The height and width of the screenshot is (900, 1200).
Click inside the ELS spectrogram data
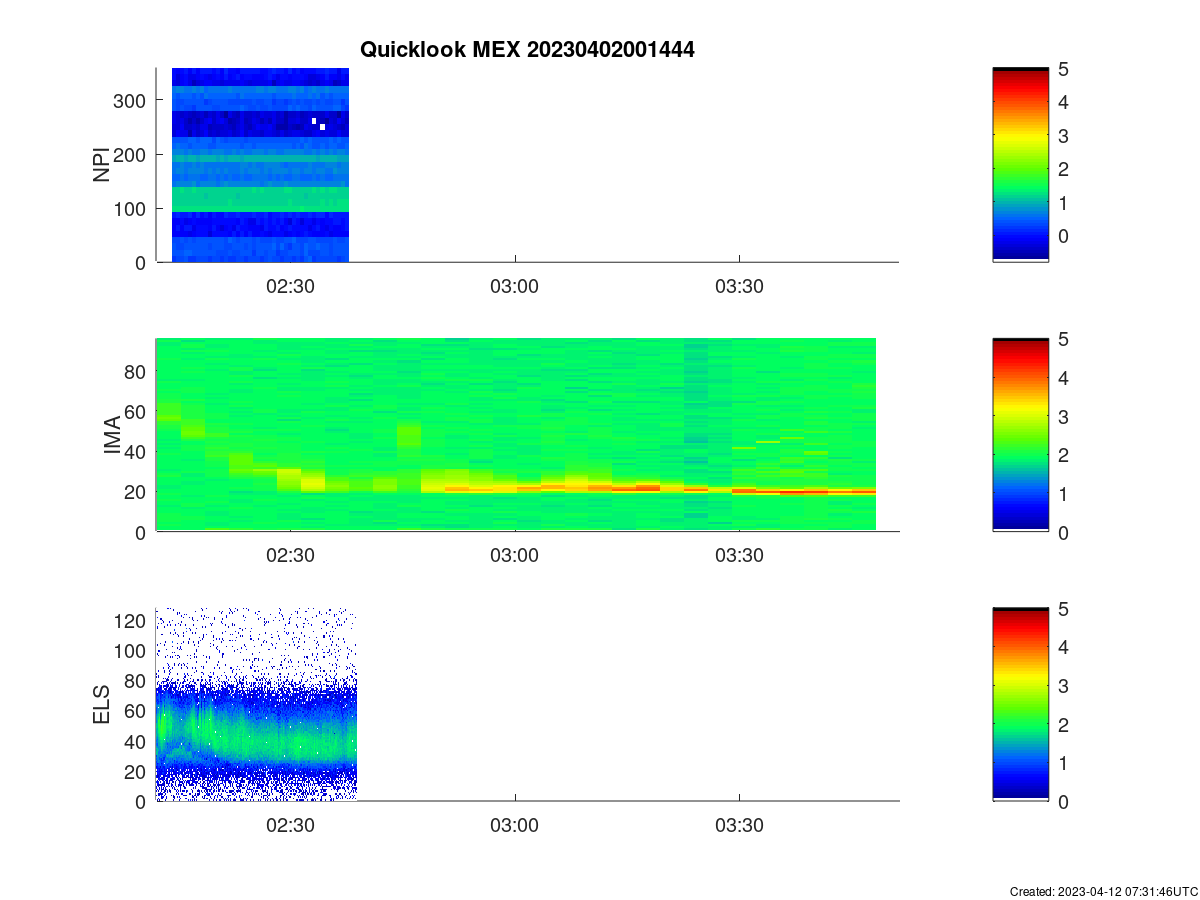(x=256, y=704)
